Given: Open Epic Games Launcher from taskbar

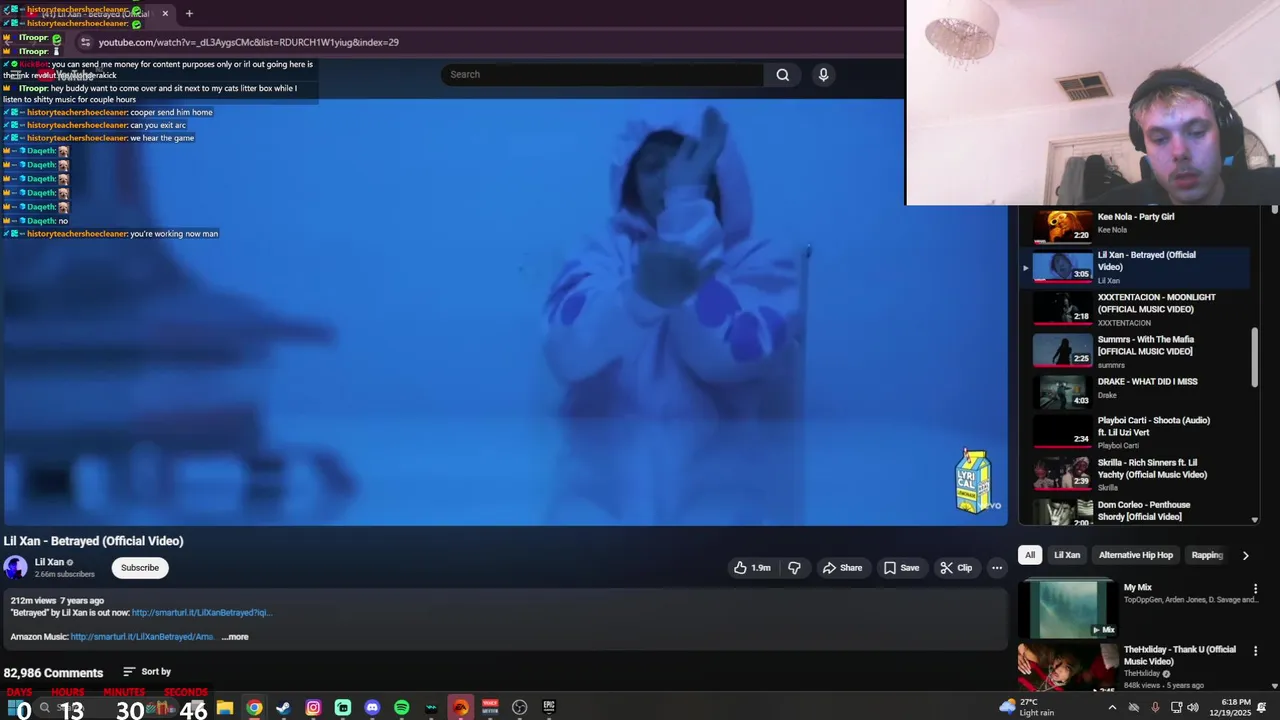Looking at the screenshot, I should tap(549, 708).
